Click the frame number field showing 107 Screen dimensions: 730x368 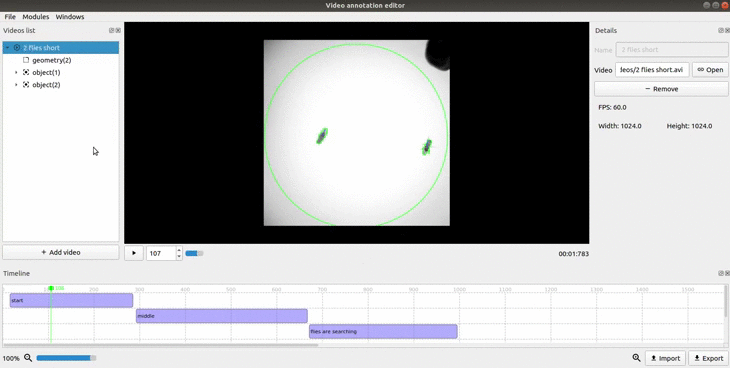[161, 253]
